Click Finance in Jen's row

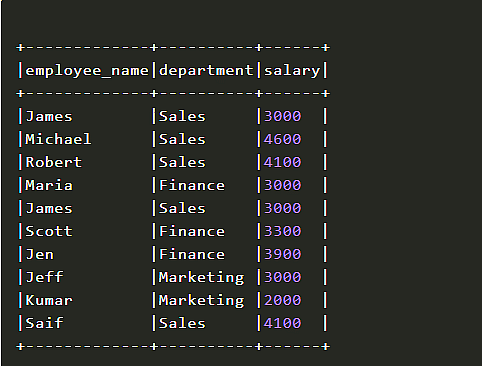click(192, 254)
